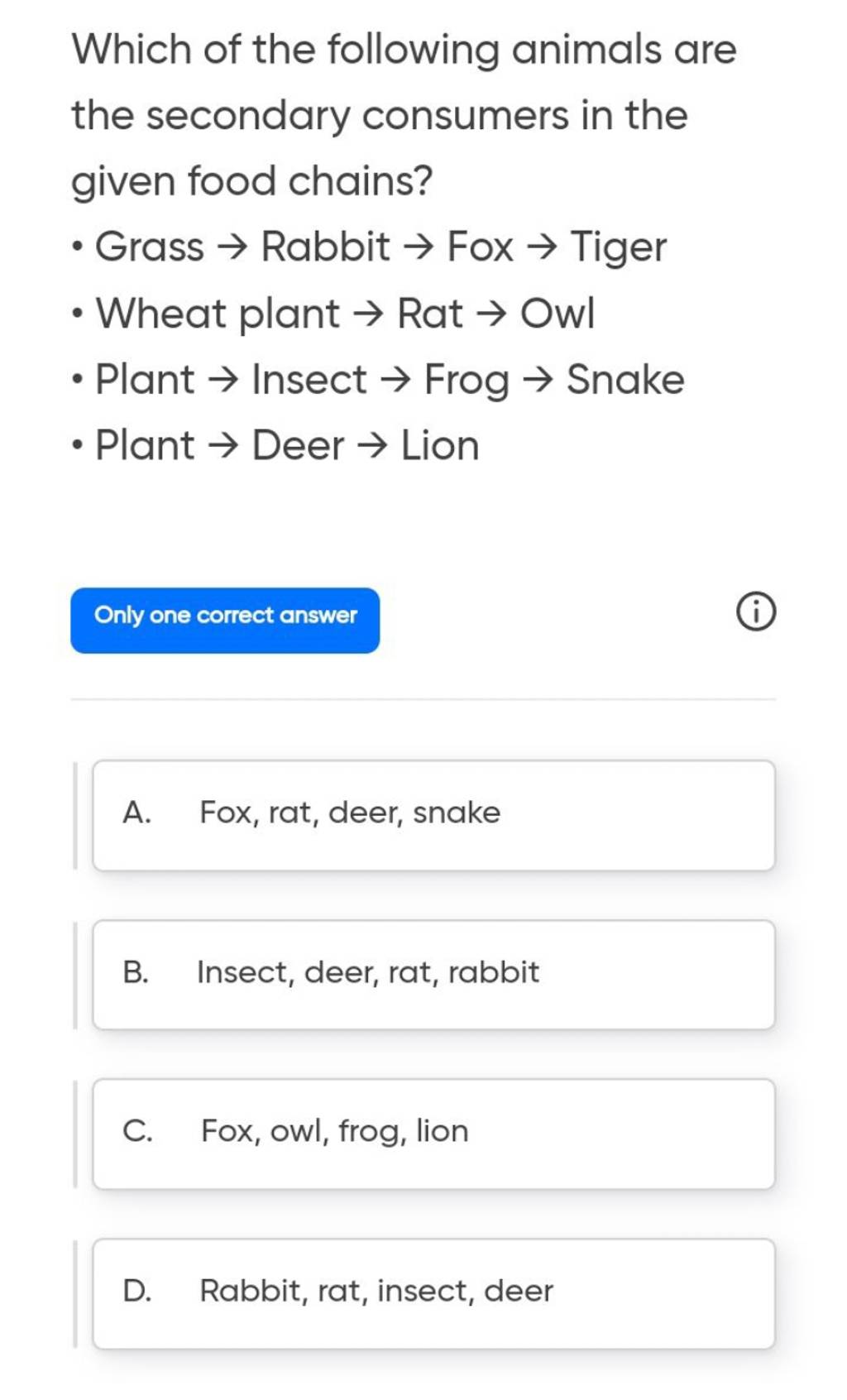Select answer option C: Fox, owl, frog, lion

436,1131
